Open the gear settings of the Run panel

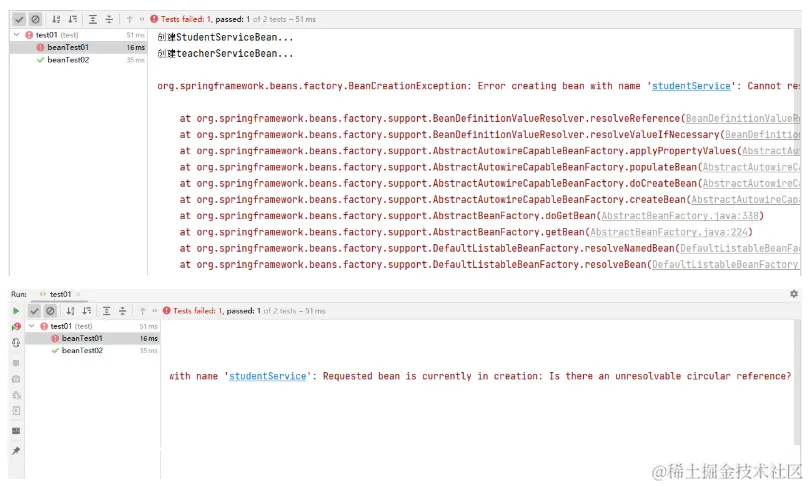[794, 294]
